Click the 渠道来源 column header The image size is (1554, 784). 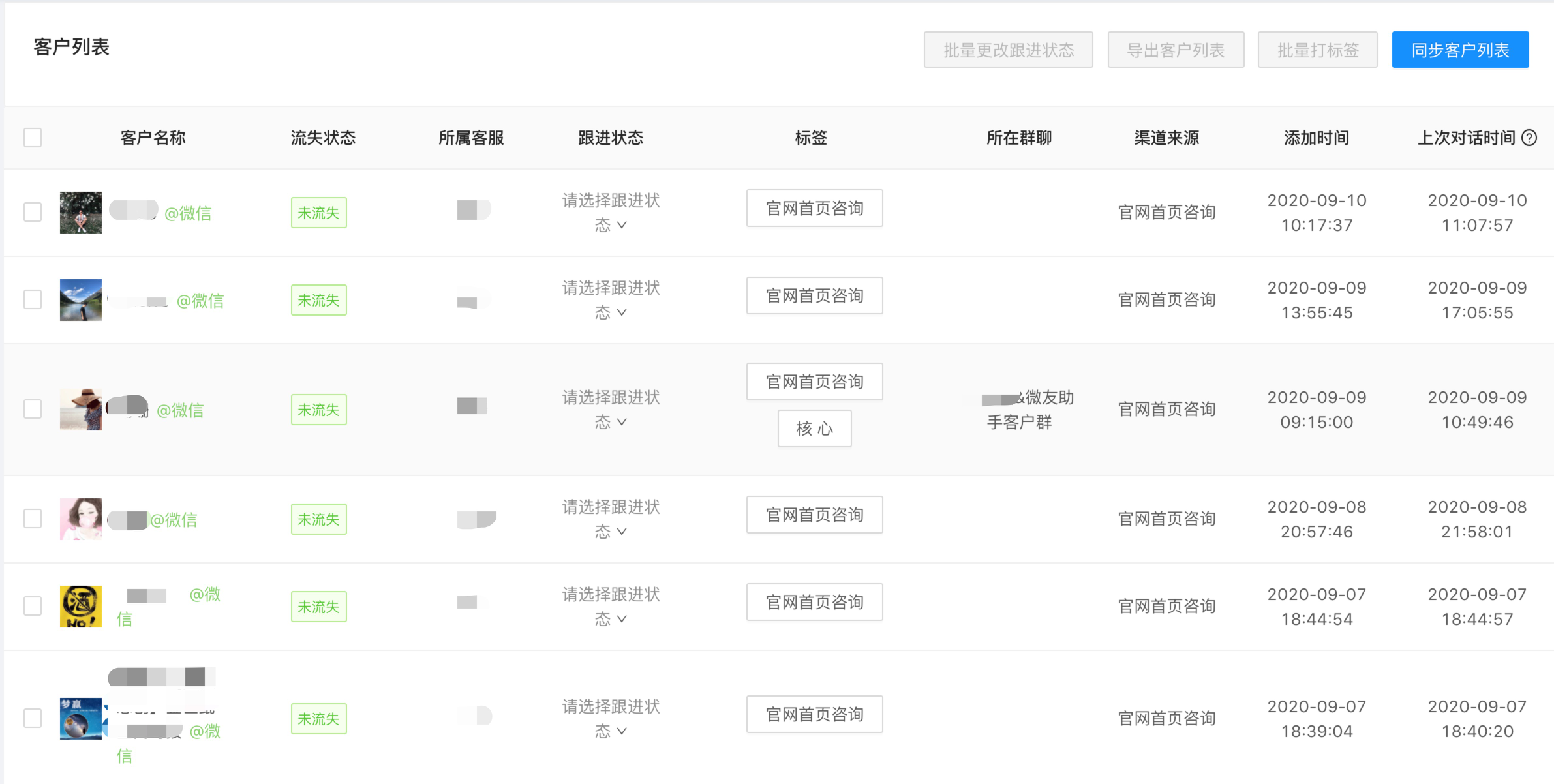[1166, 138]
